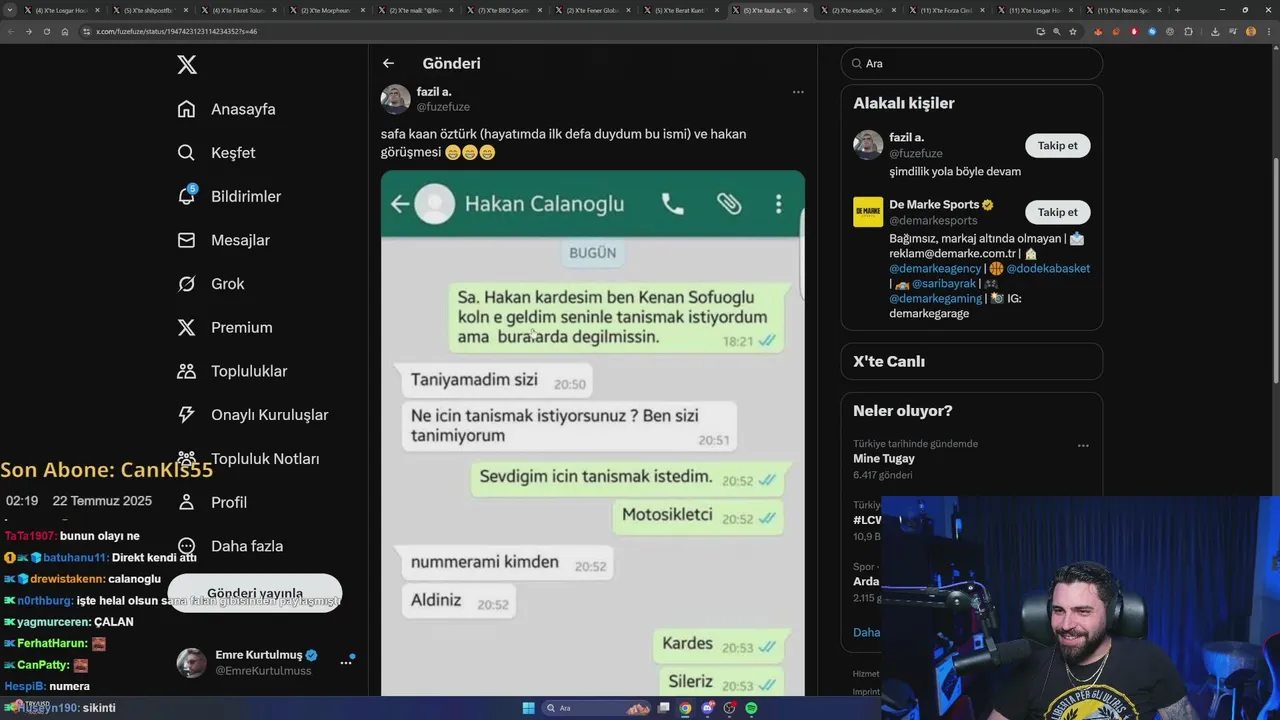The height and width of the screenshot is (720, 1280).
Task: Open @dodekabasket link
Action: 1048,269
